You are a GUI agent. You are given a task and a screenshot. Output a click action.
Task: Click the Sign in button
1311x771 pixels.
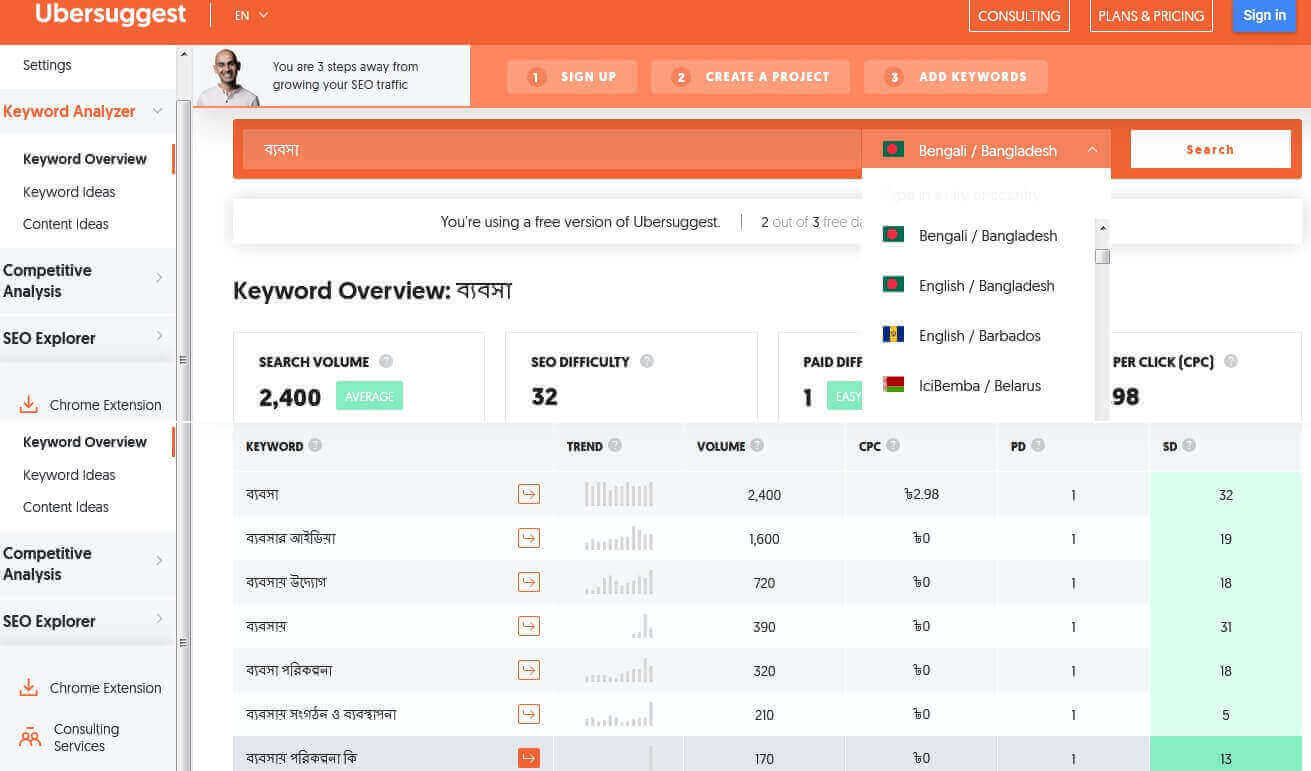pyautogui.click(x=1264, y=15)
